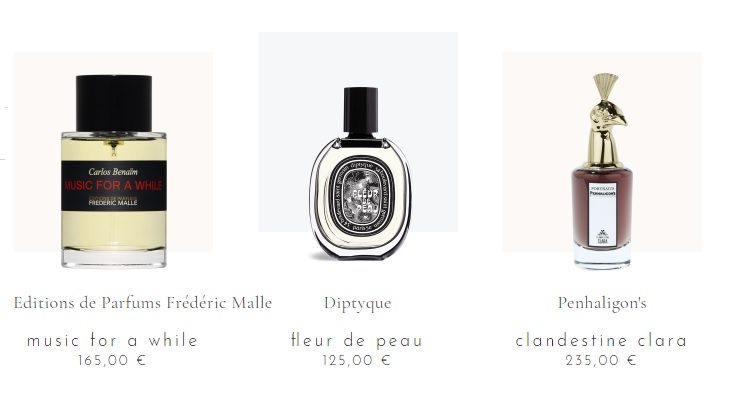Select the fleur de peau product title
732x408 pixels.
pos(357,340)
